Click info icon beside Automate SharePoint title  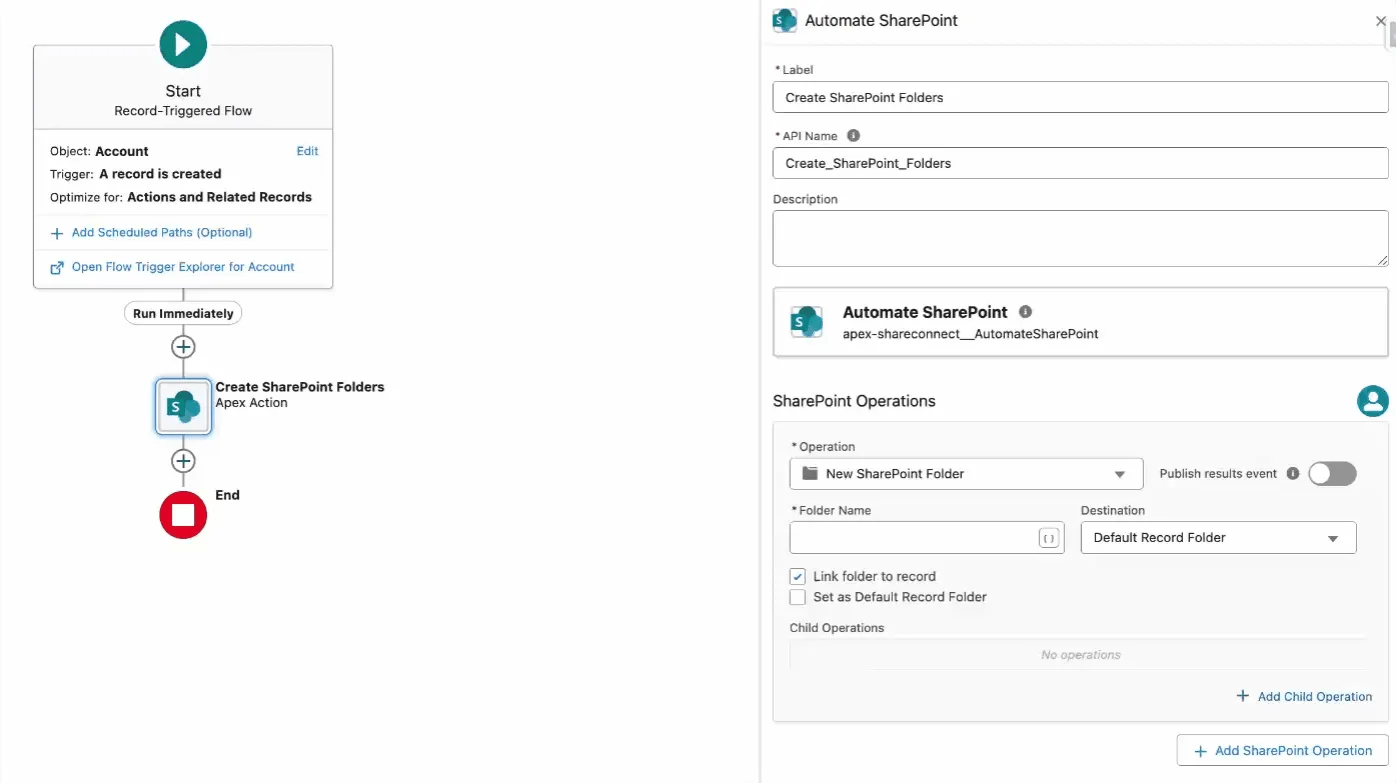(1025, 311)
